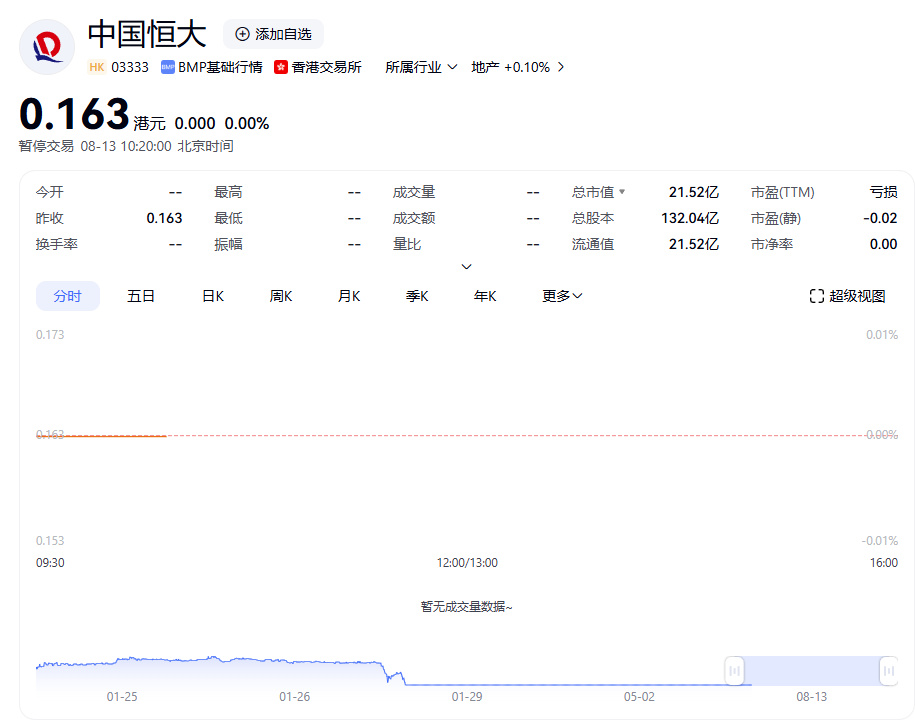
Task: Click the 换手率 label
Action: tap(57, 244)
